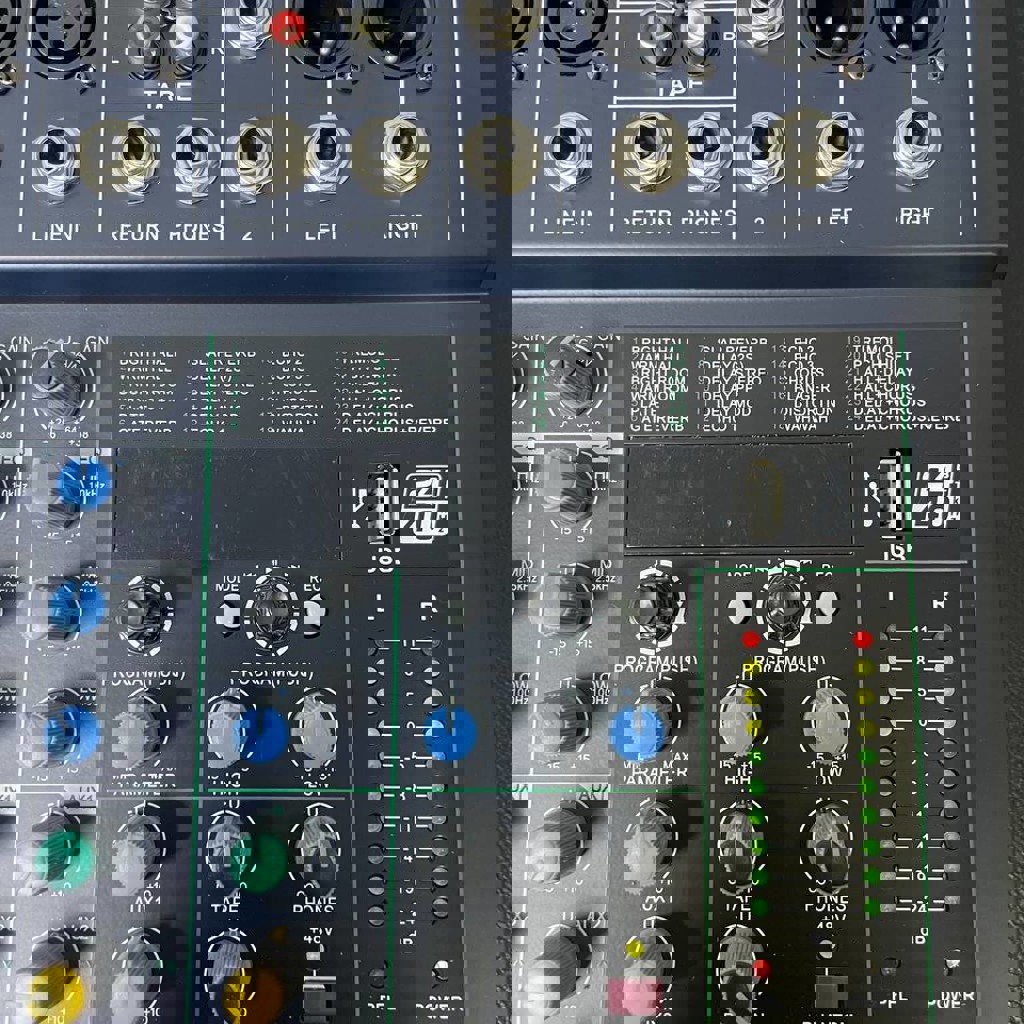Click the green knob above the orange knob
Screen dimensions: 1024x1024
pyautogui.click(x=259, y=862)
